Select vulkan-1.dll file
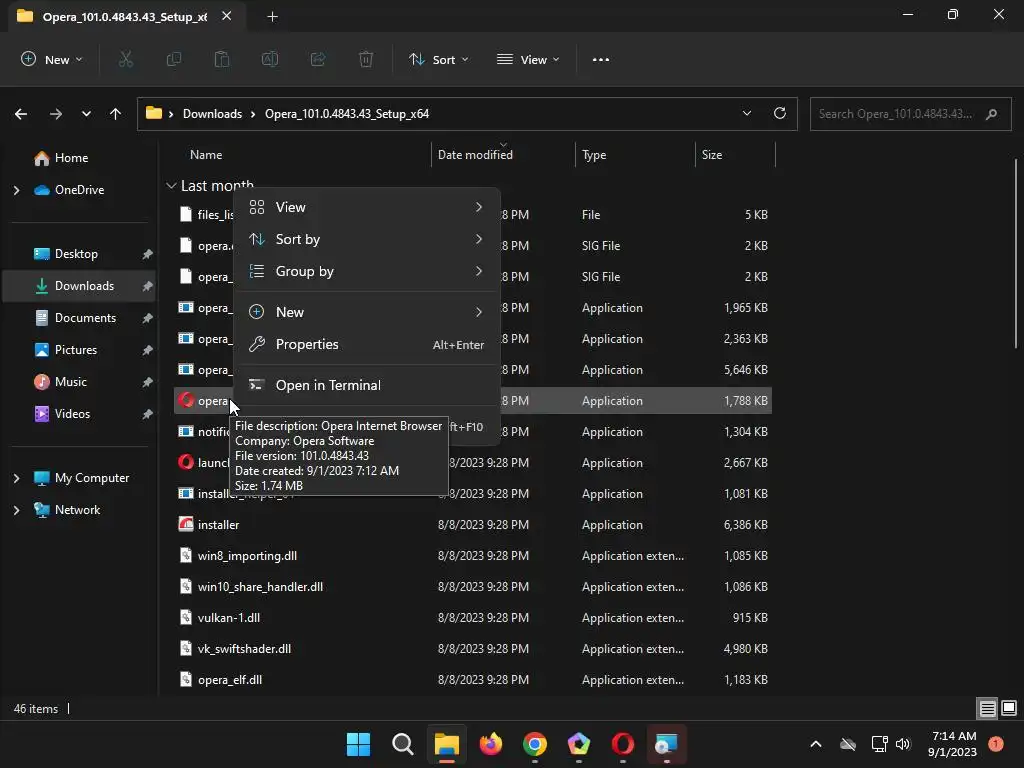Image resolution: width=1024 pixels, height=768 pixels. click(x=473, y=618)
